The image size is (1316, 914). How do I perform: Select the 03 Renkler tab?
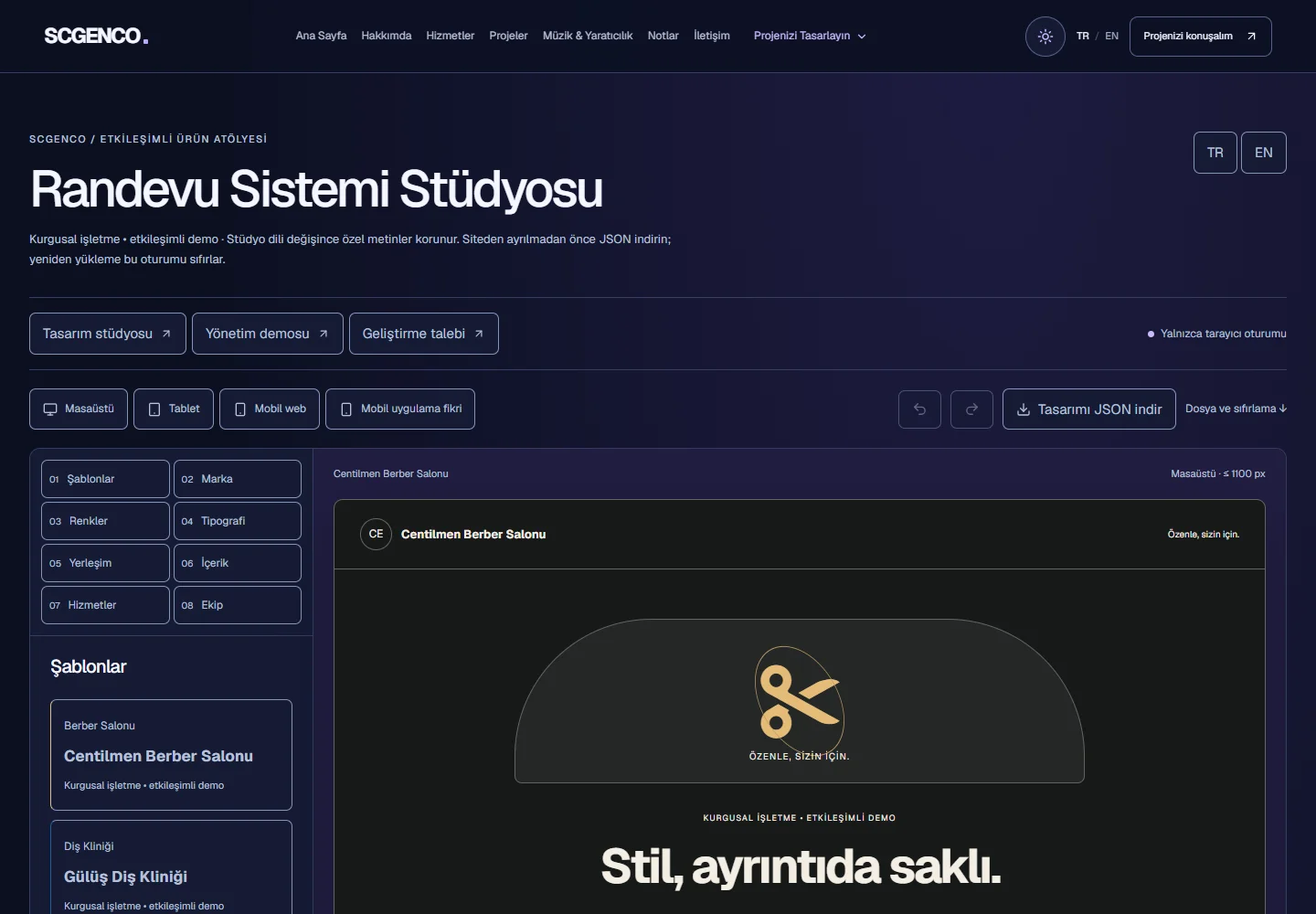[105, 521]
